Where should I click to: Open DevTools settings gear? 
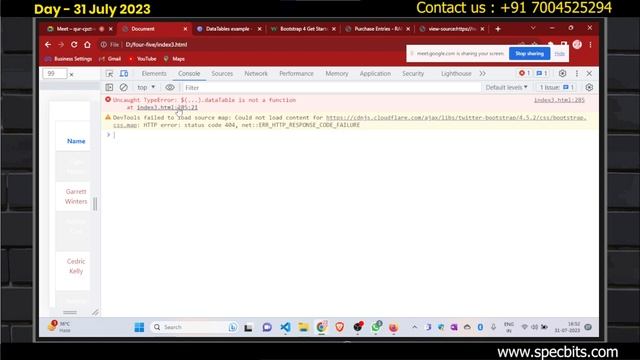[x=562, y=73]
